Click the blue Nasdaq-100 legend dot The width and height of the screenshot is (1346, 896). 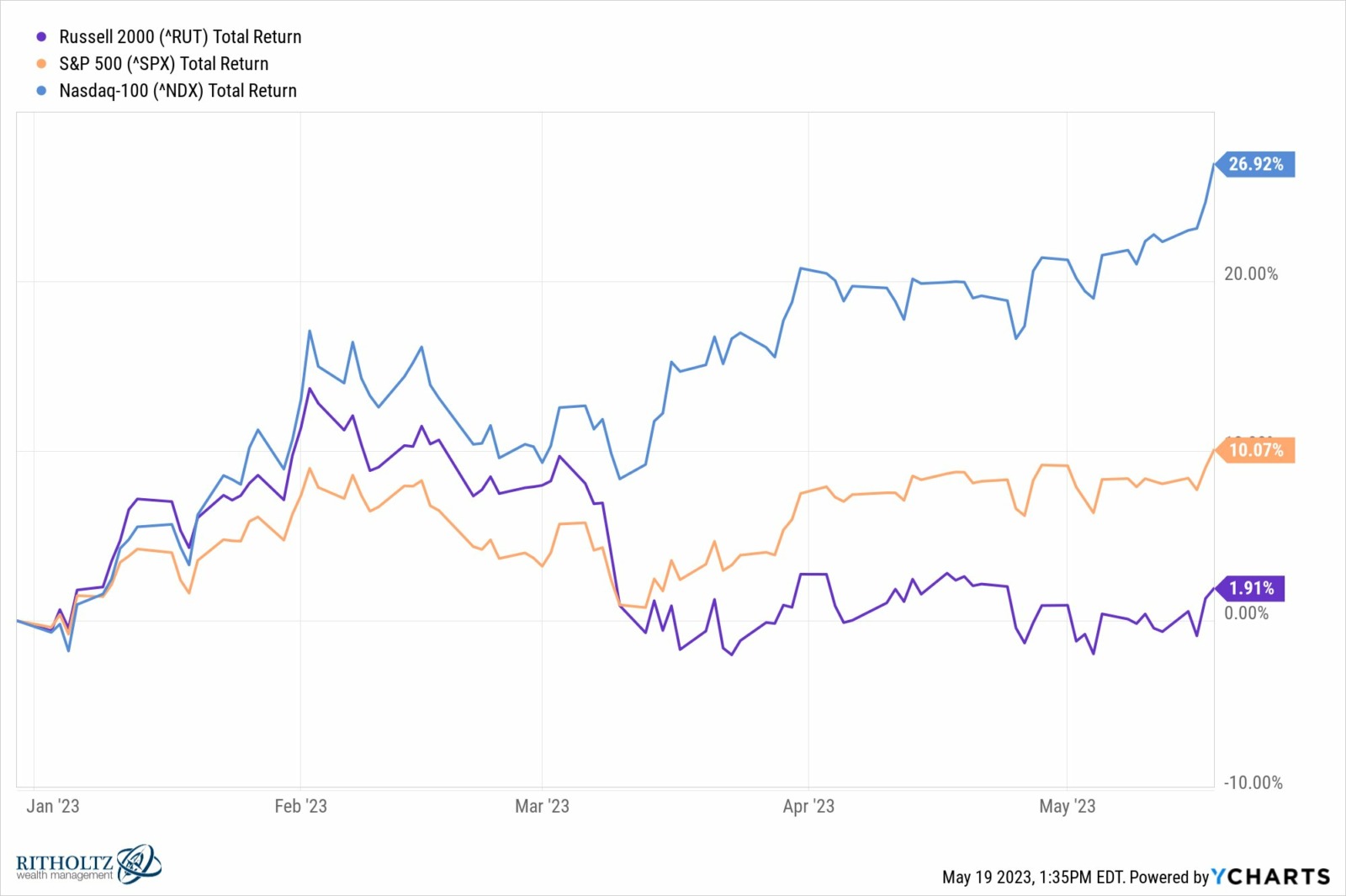pyautogui.click(x=41, y=91)
